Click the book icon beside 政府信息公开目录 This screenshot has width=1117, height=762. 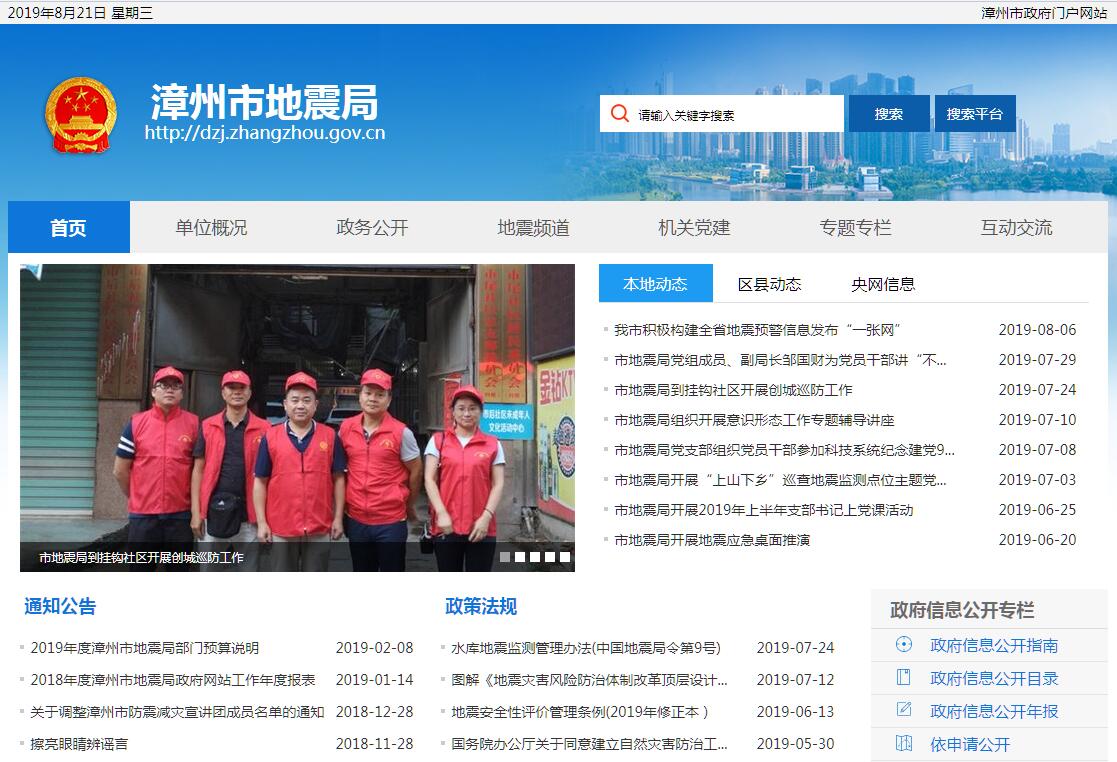(x=904, y=677)
